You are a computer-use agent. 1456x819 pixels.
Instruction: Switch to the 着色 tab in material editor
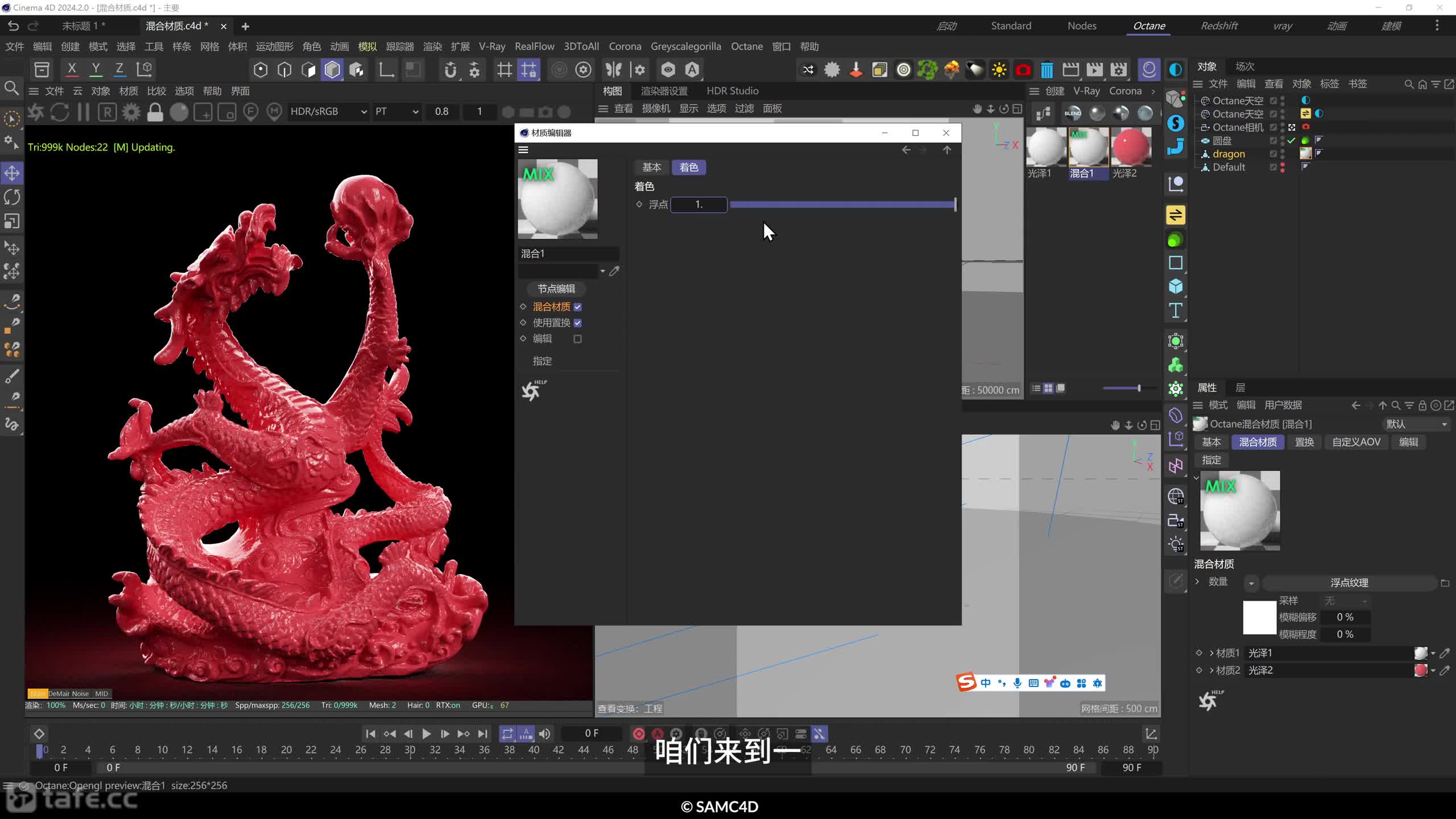(688, 167)
